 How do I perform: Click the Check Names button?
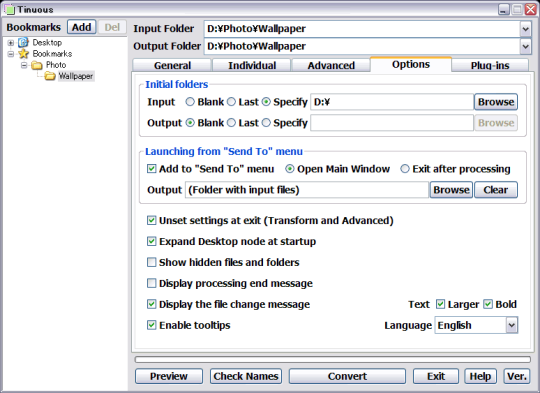[246, 376]
